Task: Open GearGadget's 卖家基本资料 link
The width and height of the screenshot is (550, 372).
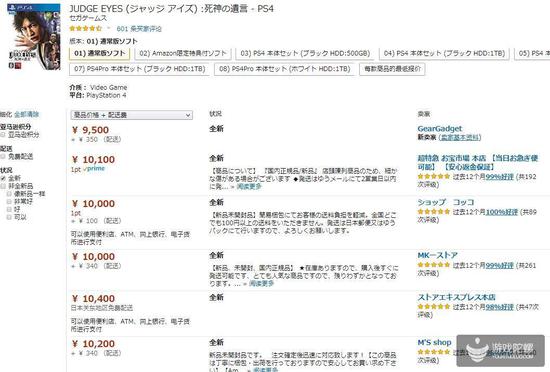Action: (x=460, y=137)
